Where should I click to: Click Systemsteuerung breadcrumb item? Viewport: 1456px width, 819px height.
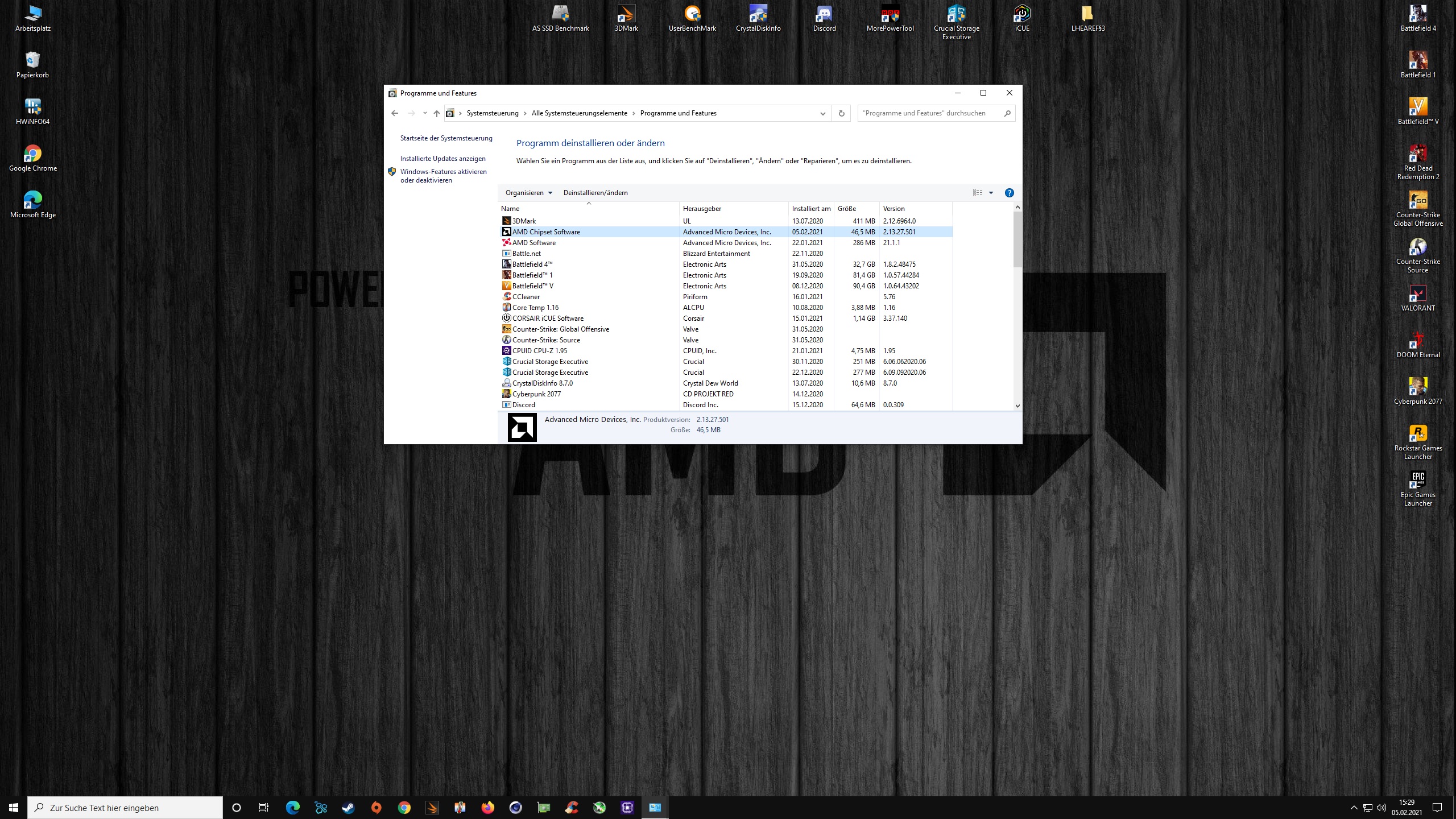tap(492, 113)
